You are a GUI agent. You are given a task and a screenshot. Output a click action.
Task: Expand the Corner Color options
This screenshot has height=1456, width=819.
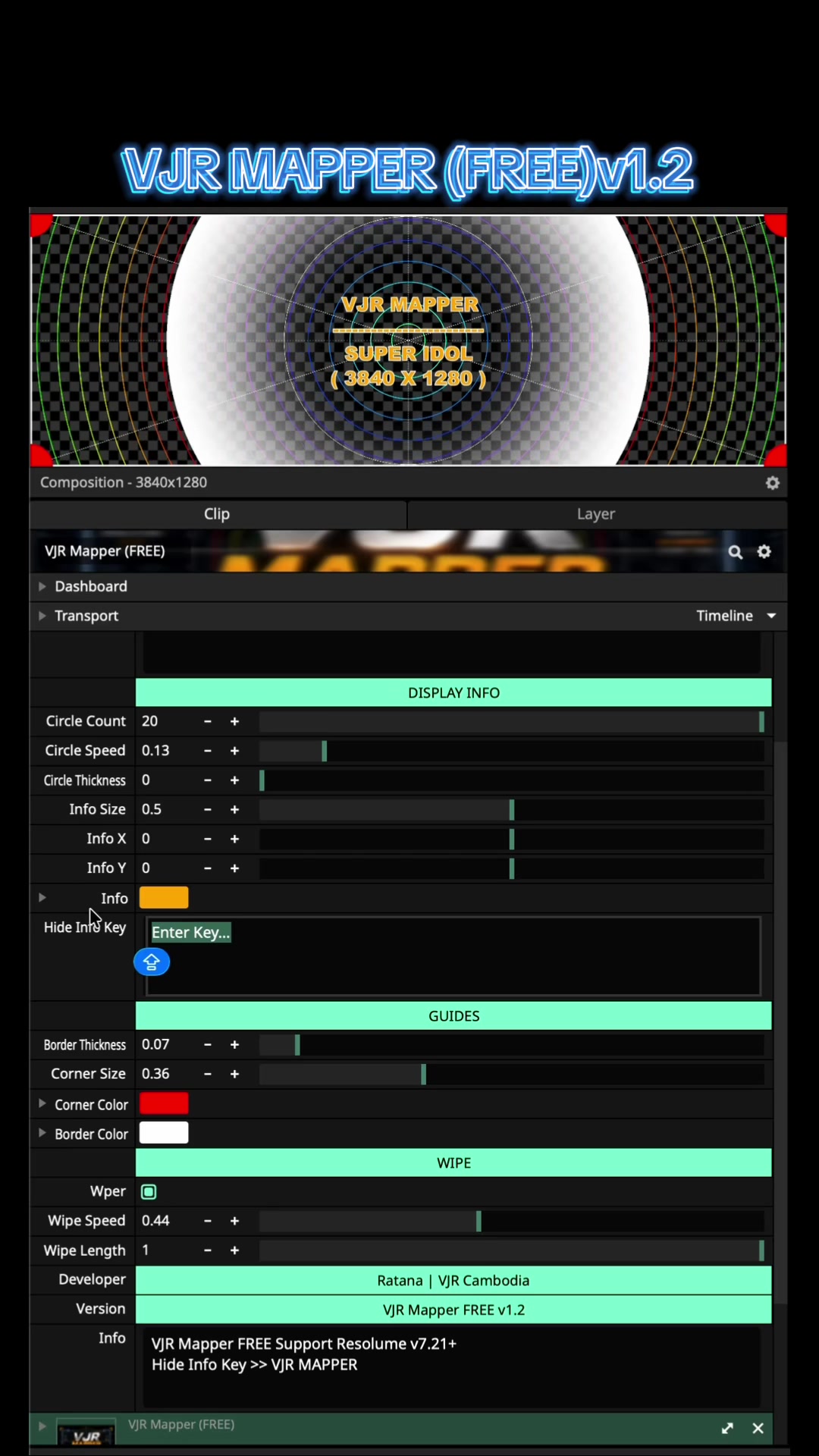(x=42, y=1104)
